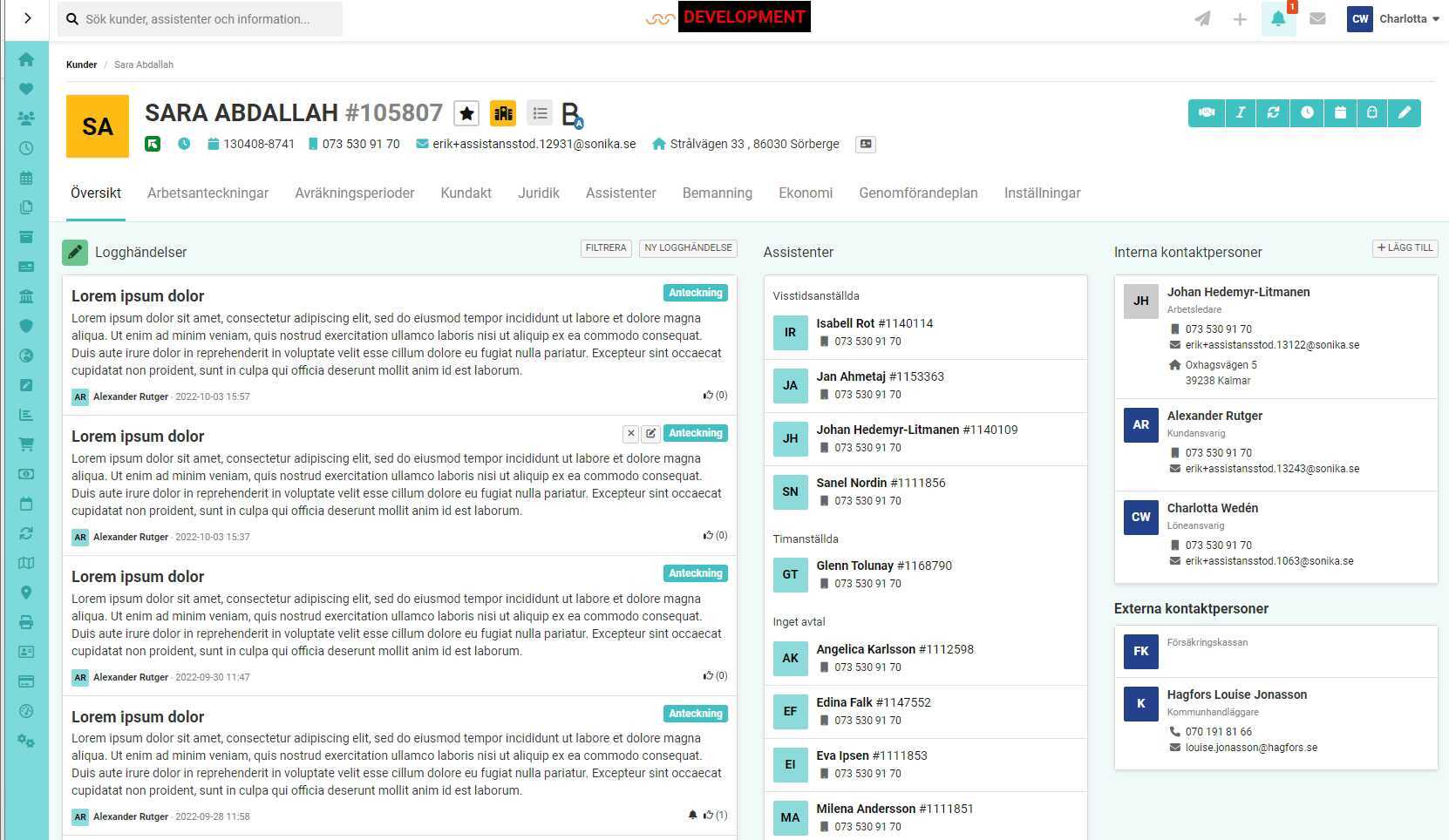
Task: Edit the log entry dated 2022-10-03 15:37
Action: [650, 433]
